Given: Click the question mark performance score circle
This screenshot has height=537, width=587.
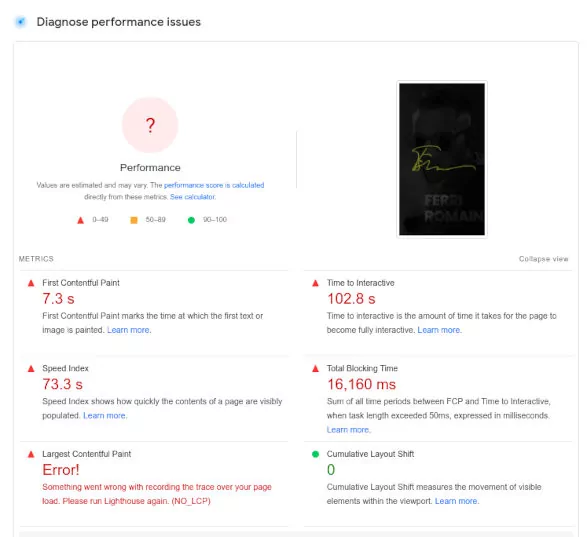Looking at the screenshot, I should [150, 125].
